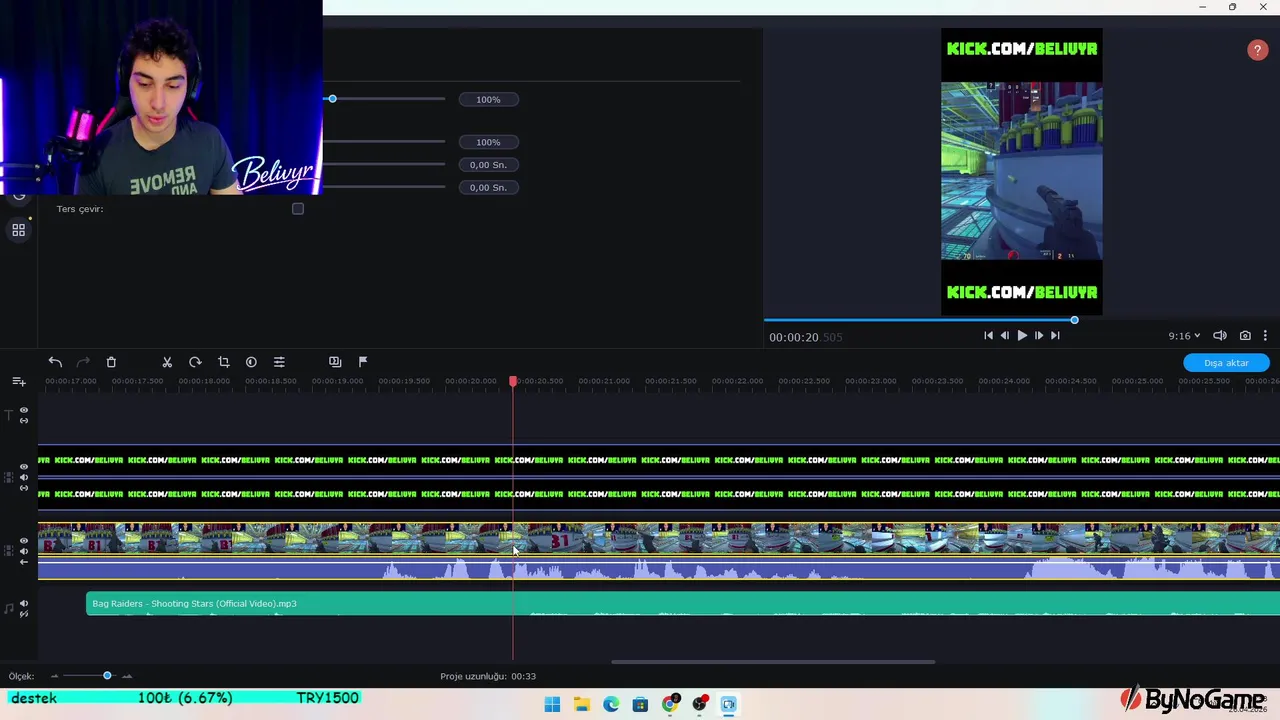Open Microsoft Edge from the taskbar
This screenshot has height=720, width=1280.
pos(611,704)
